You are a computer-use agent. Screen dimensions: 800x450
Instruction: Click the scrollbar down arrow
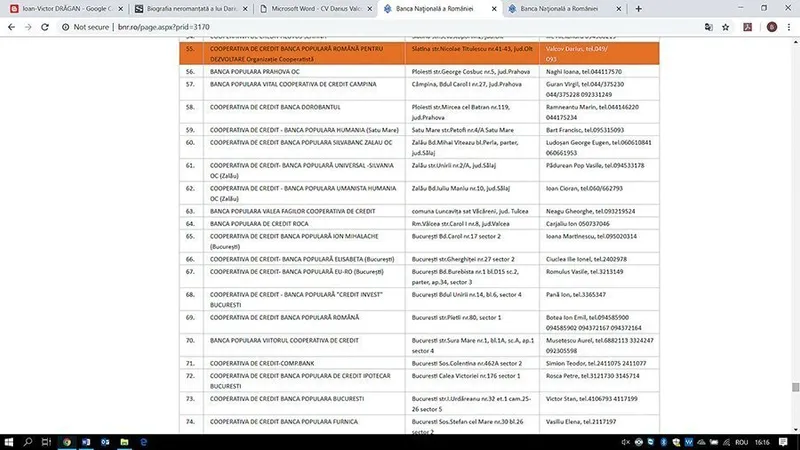tap(795, 430)
